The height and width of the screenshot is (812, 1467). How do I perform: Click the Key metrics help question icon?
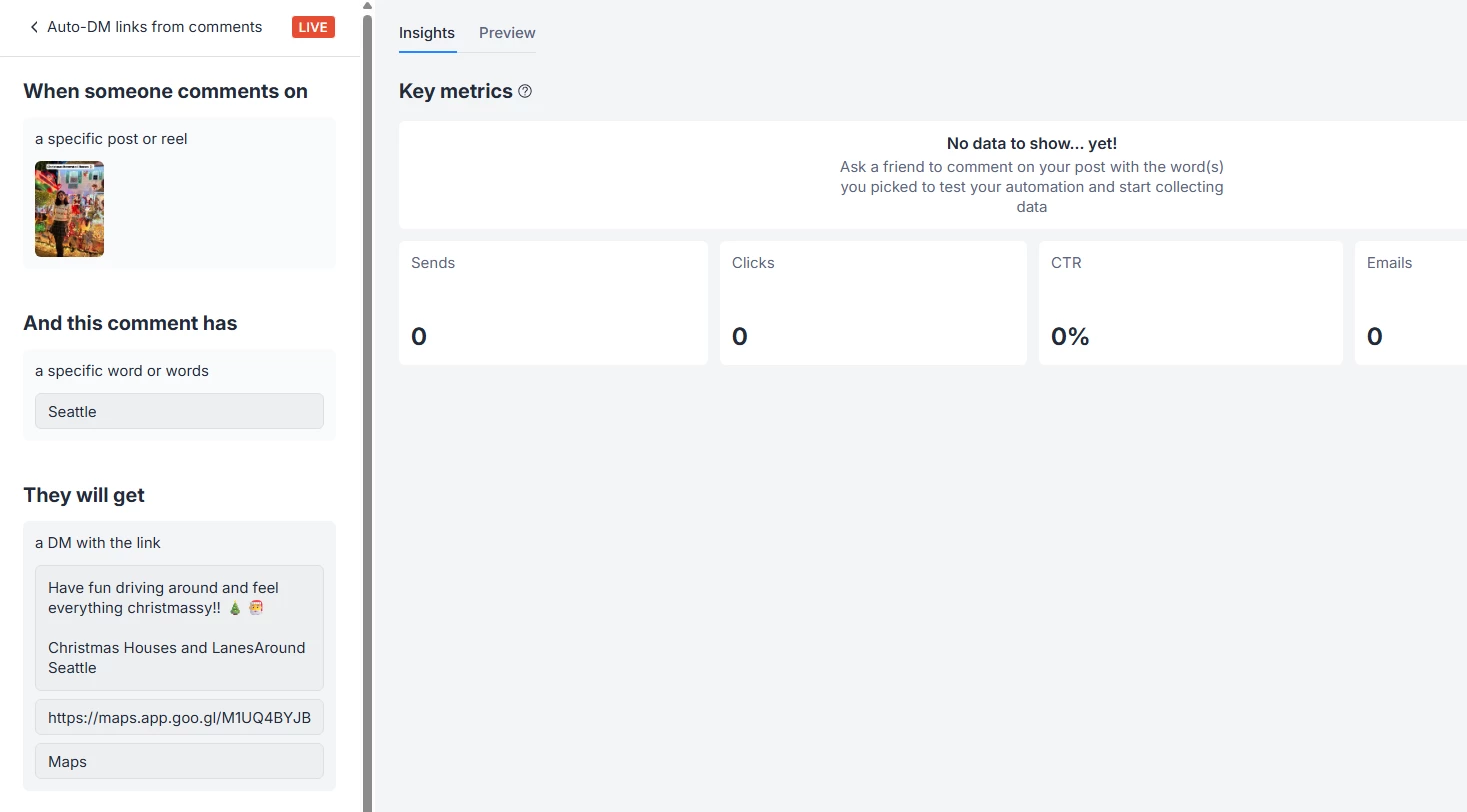coord(525,92)
